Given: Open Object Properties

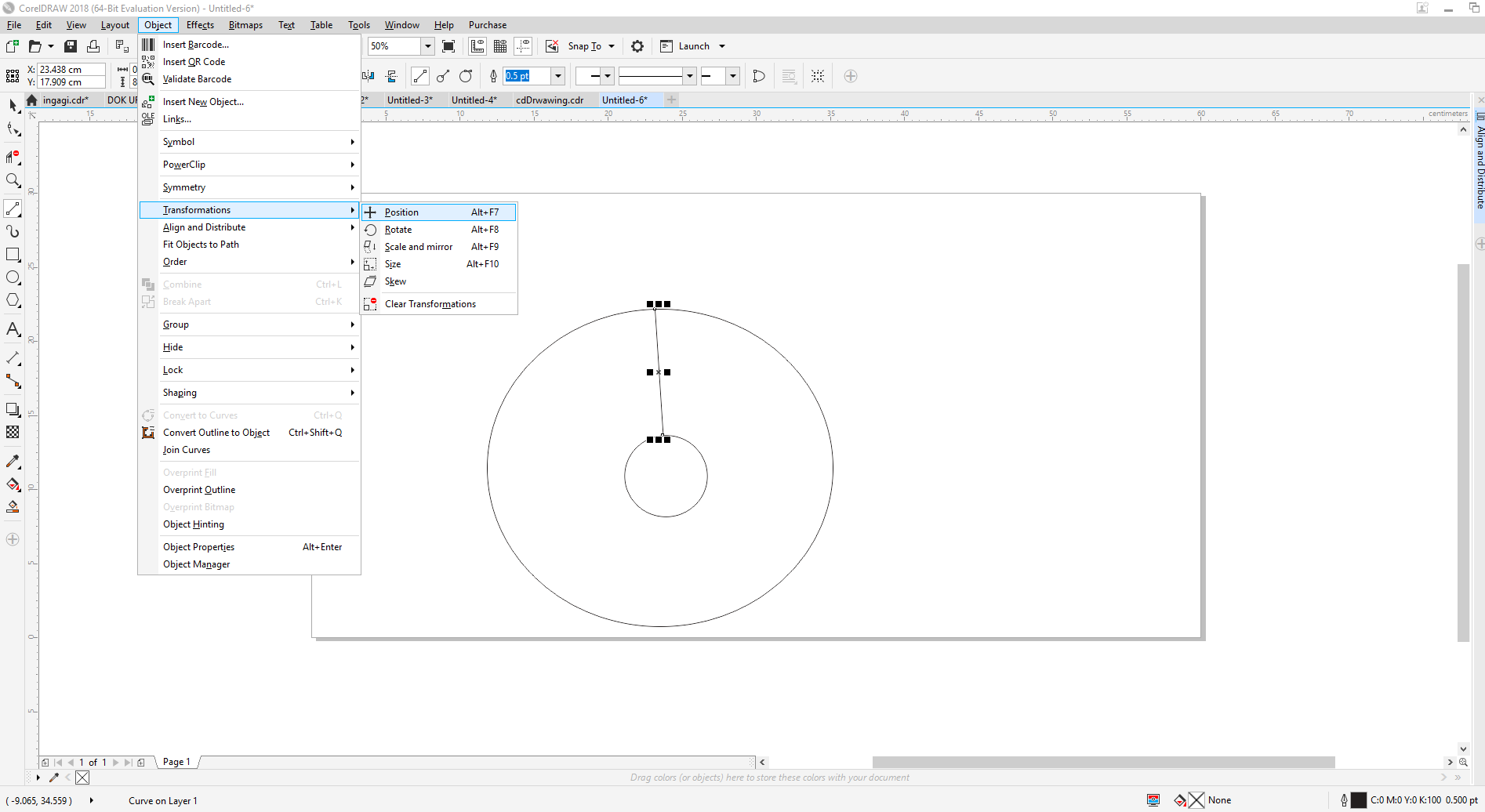Looking at the screenshot, I should point(249,547).
